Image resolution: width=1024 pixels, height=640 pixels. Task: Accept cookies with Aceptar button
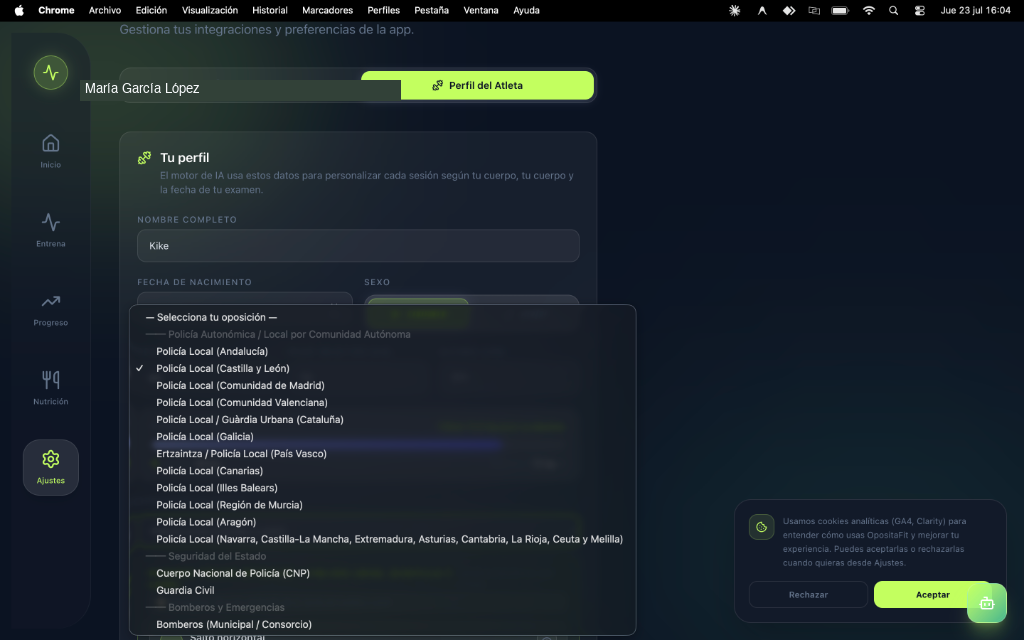[933, 594]
